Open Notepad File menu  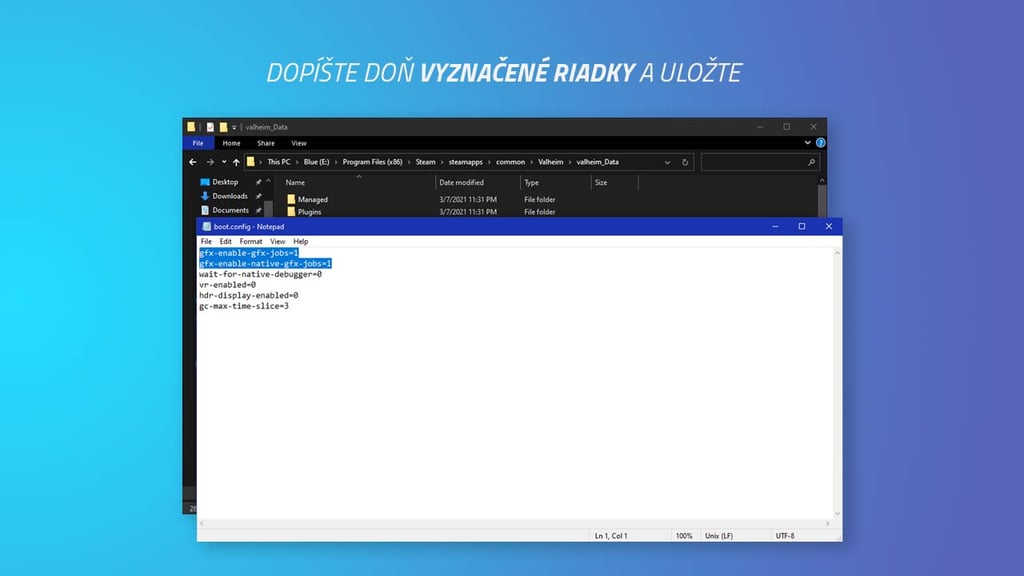coord(206,241)
